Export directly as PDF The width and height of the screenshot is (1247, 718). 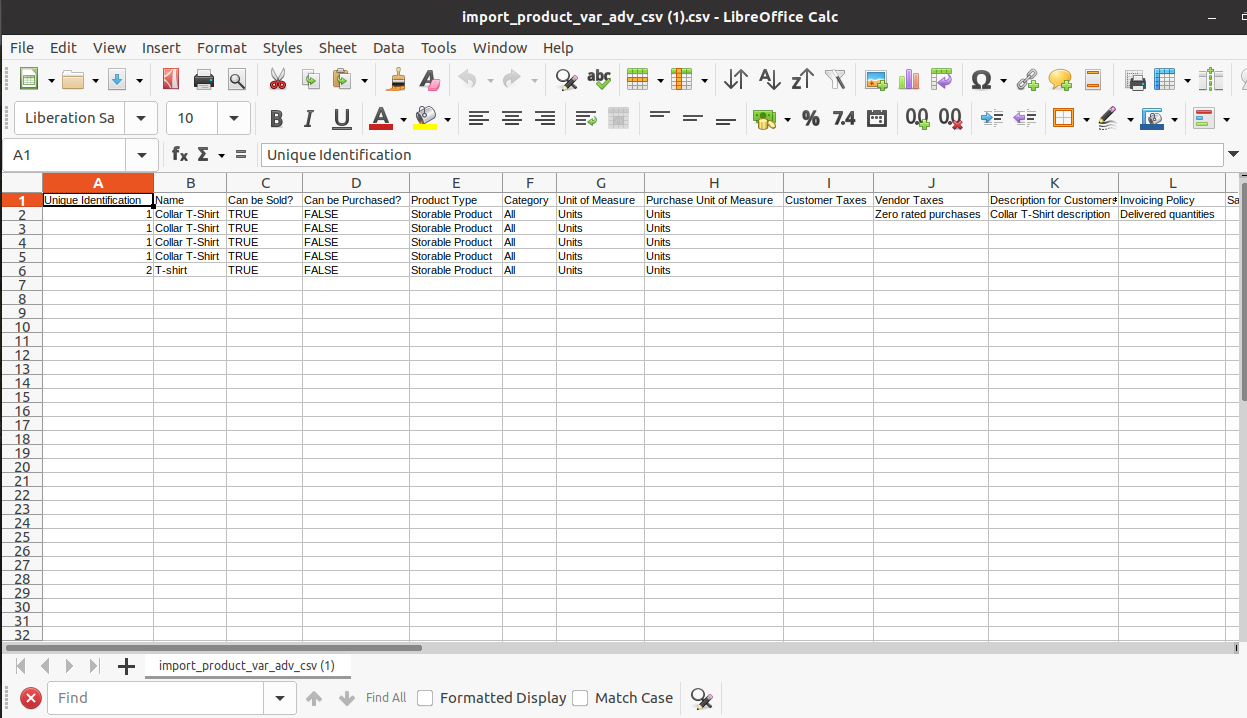pos(170,79)
